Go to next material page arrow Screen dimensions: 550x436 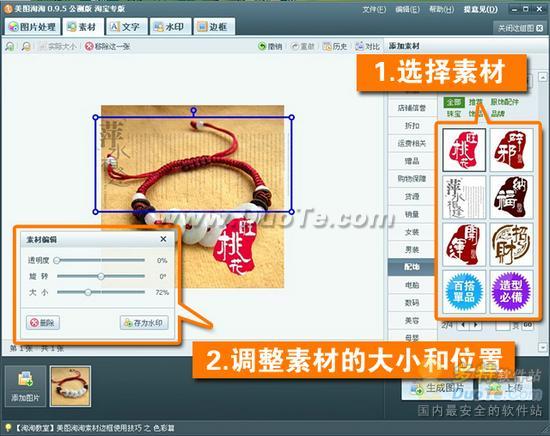pos(476,325)
